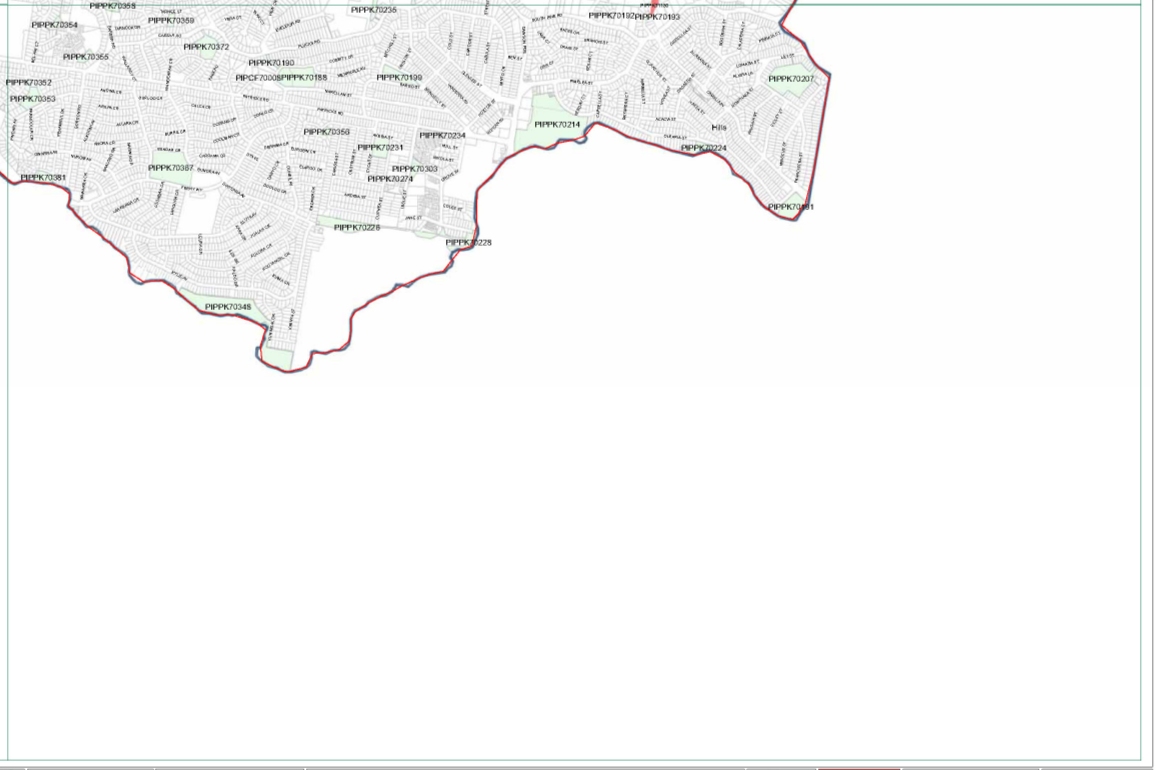Click the PIPPK70214 park label
Screen dimensions: 1156x770
click(557, 125)
